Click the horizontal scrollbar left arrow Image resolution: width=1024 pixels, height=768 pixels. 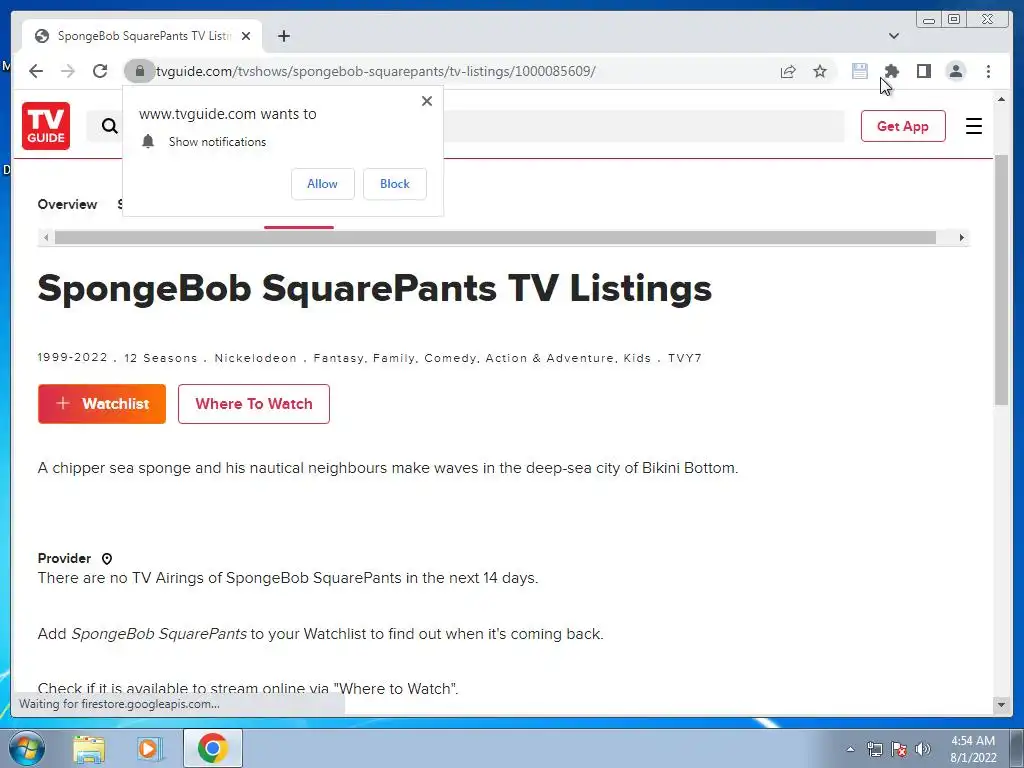[46, 238]
